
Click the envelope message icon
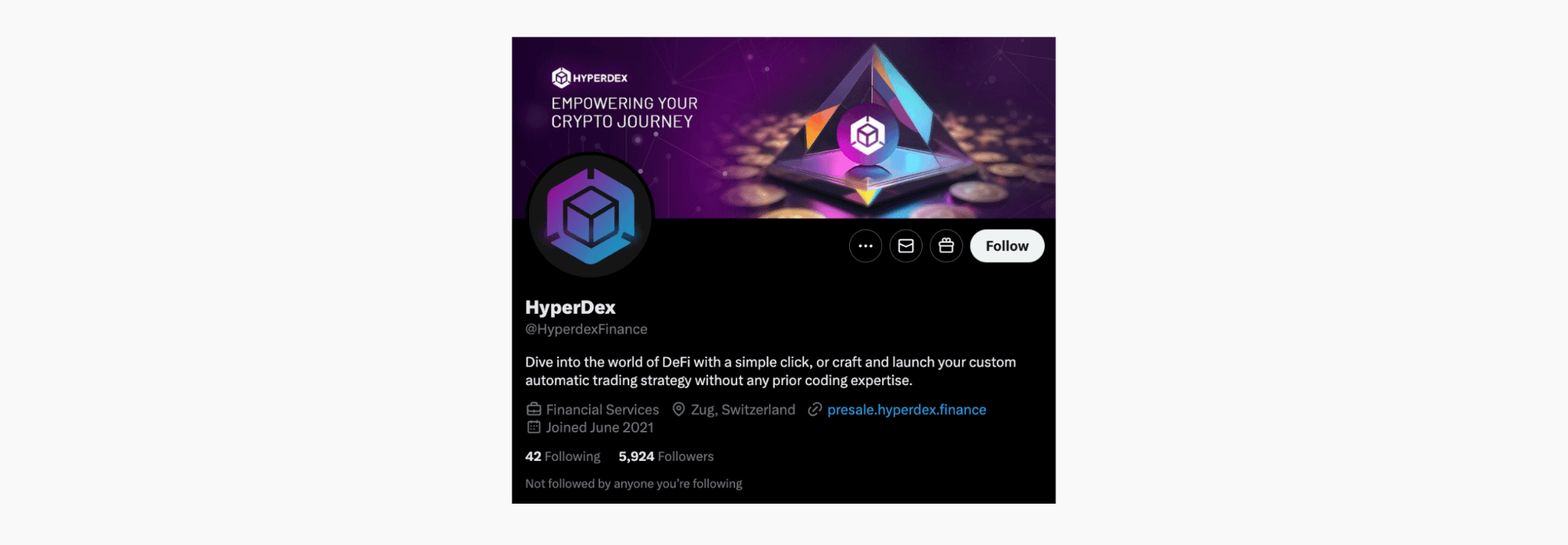pos(906,246)
